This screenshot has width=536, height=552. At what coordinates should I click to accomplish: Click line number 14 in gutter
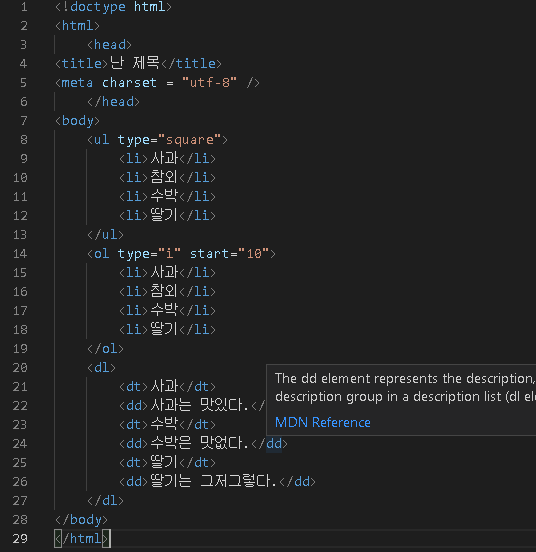tap(20, 253)
